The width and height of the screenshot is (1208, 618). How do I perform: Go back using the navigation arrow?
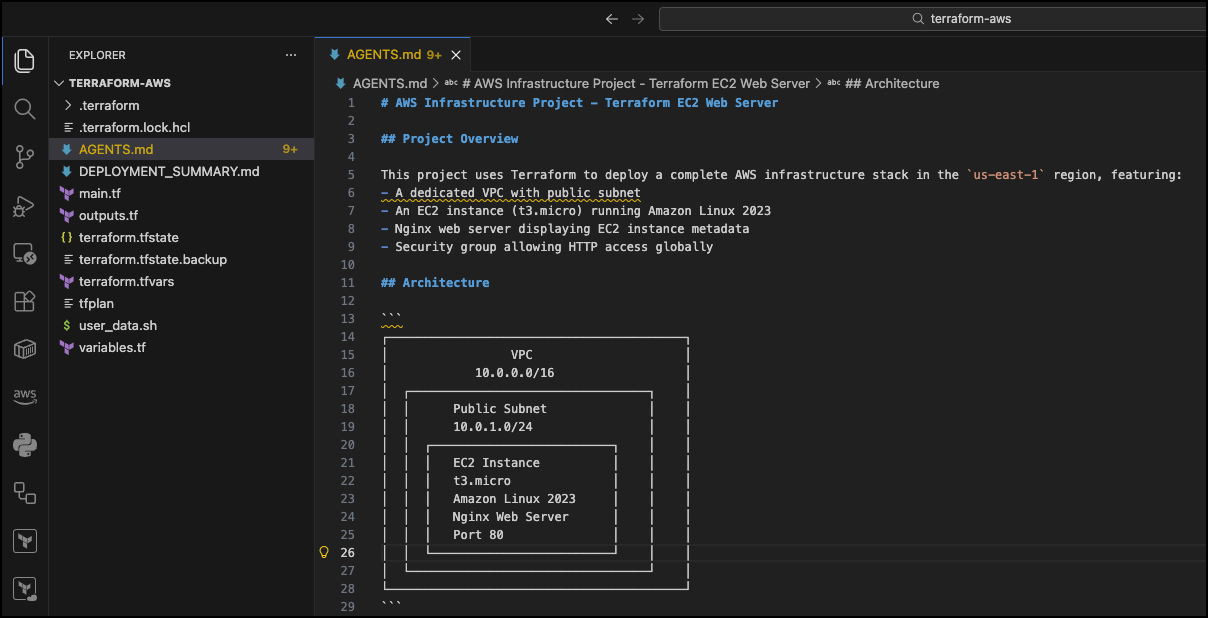[x=612, y=19]
